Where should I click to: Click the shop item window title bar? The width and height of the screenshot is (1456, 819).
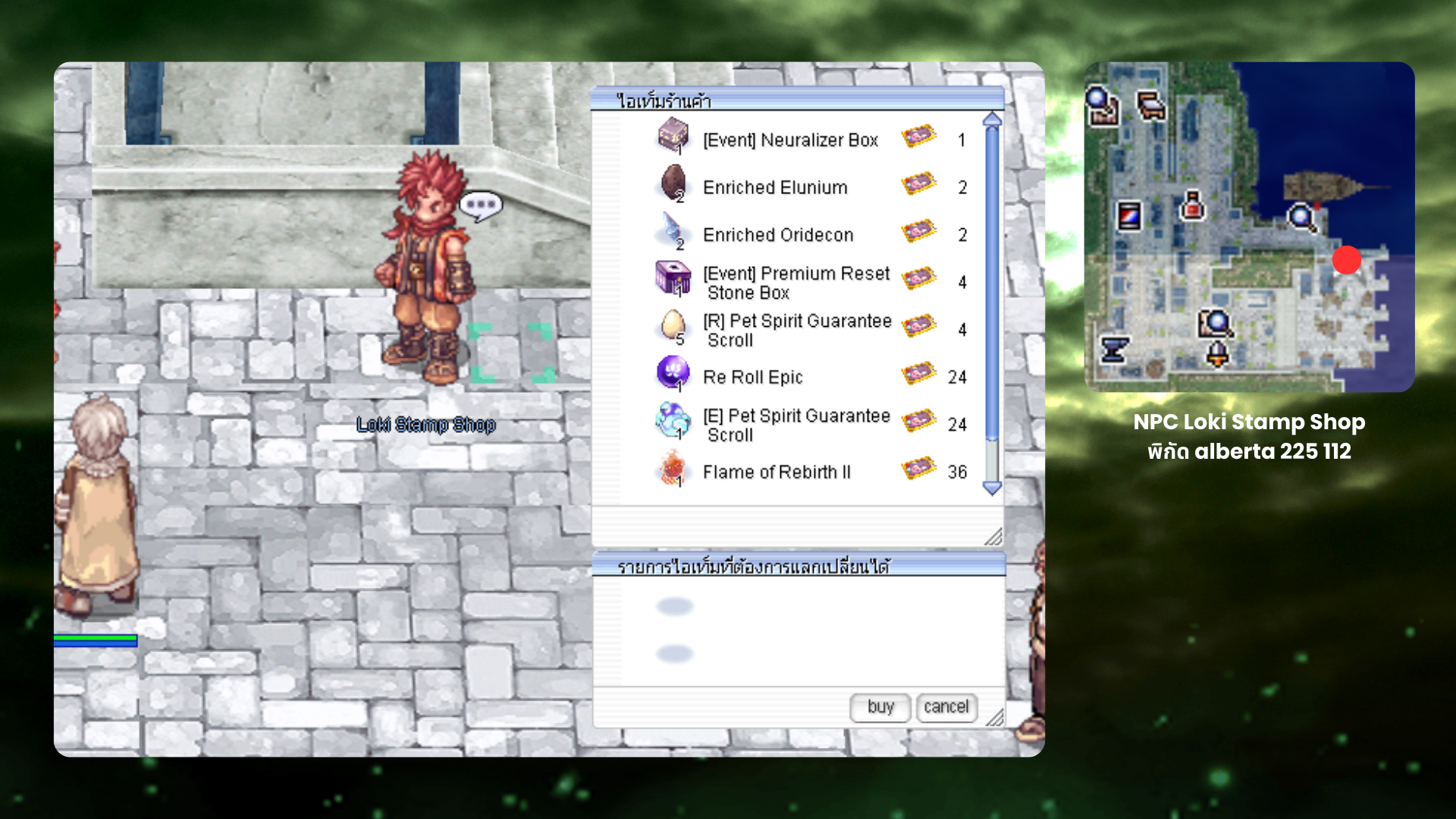[x=798, y=100]
